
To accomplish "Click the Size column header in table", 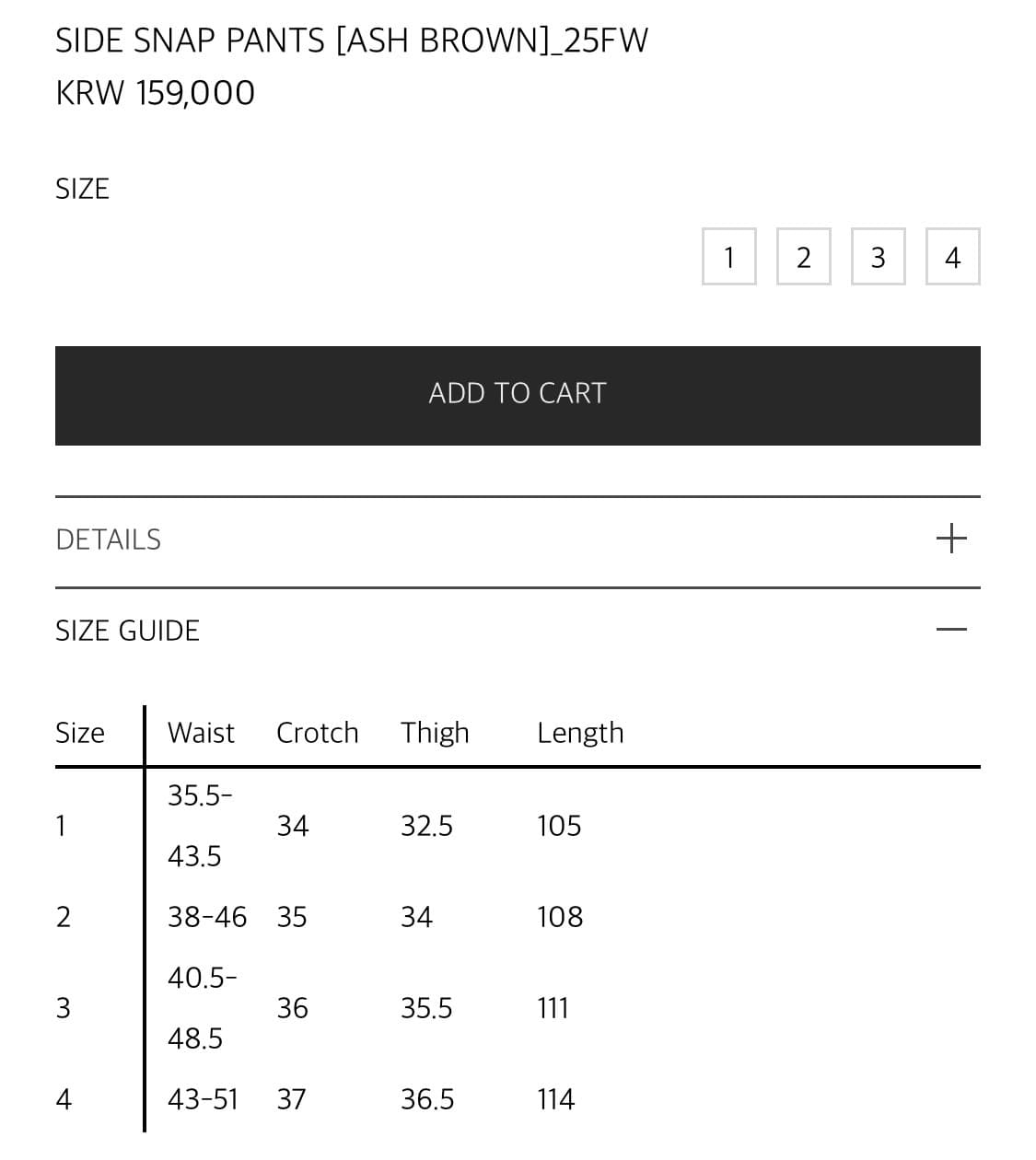I will (80, 733).
